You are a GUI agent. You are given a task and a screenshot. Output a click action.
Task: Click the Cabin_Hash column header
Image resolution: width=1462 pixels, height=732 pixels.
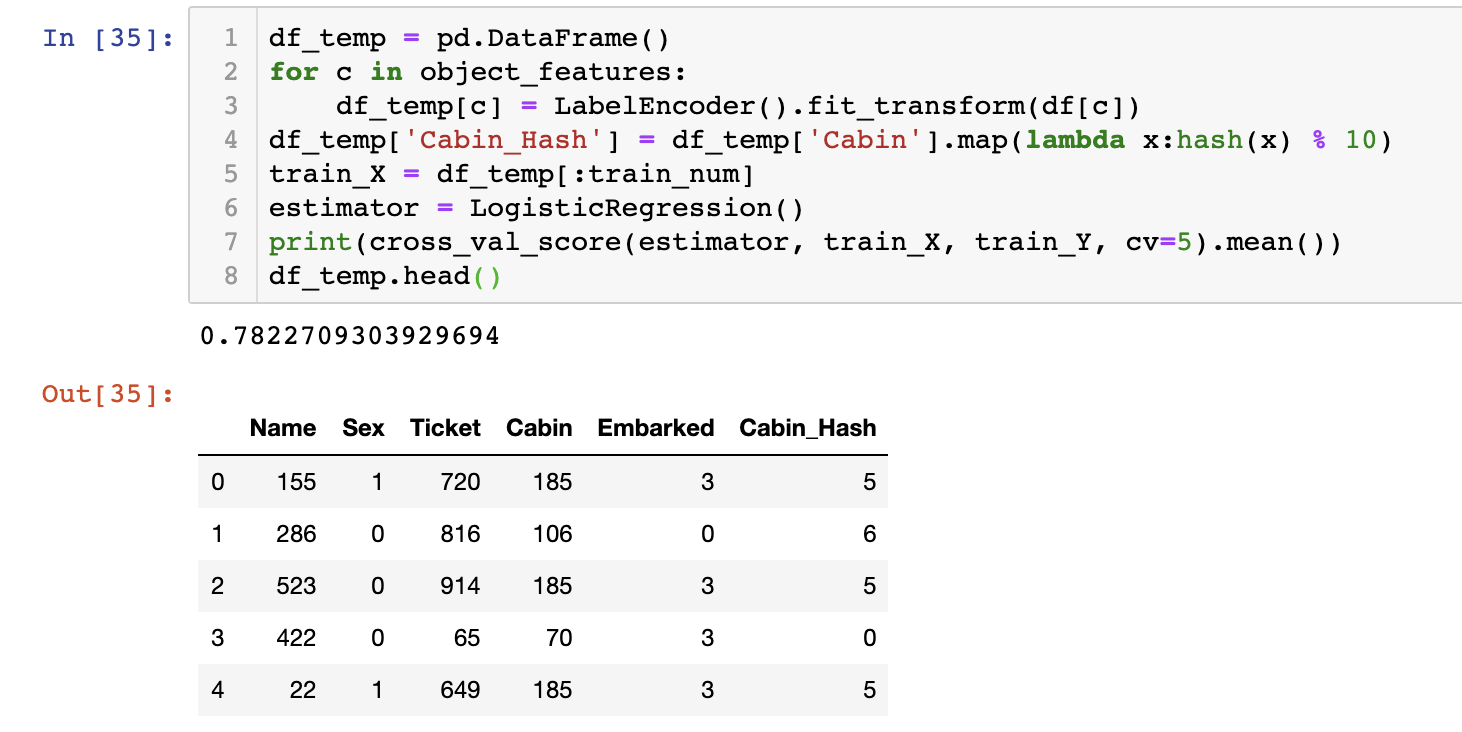pos(808,428)
